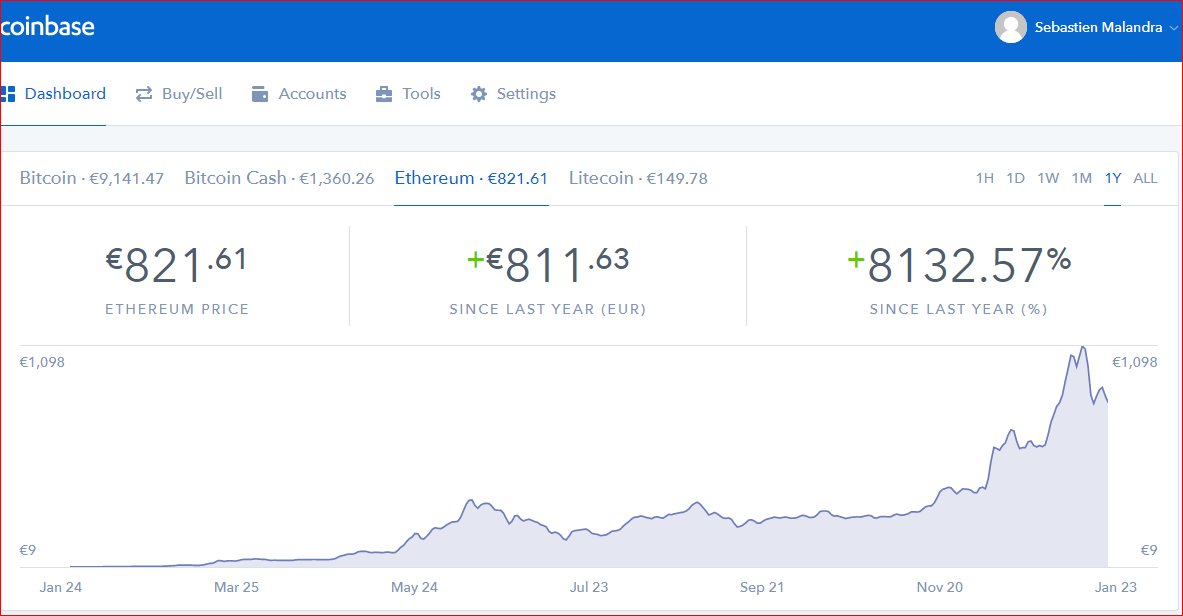The width and height of the screenshot is (1183, 616).
Task: Click the Dashboard grid icon
Action: point(9,94)
